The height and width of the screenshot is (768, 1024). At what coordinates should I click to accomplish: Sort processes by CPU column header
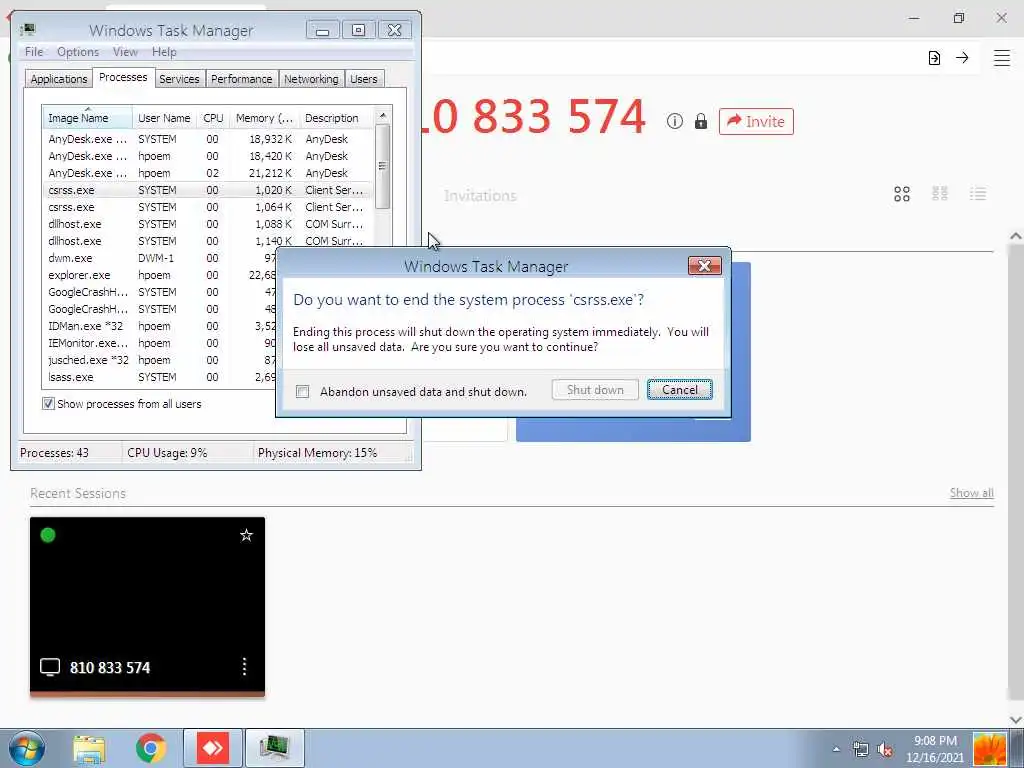click(213, 118)
